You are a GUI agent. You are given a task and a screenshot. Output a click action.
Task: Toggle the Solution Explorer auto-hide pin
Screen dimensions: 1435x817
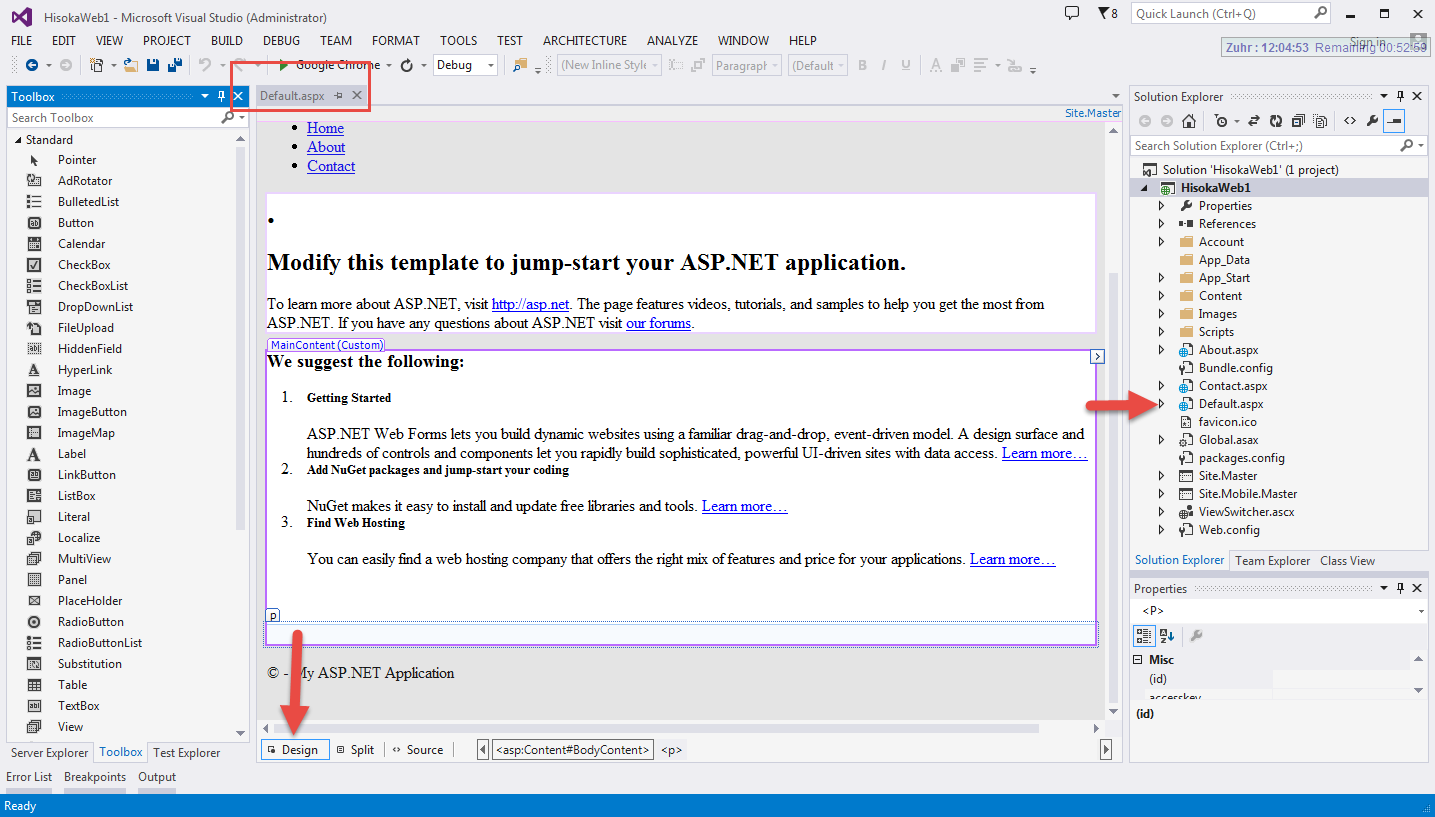pos(1401,96)
